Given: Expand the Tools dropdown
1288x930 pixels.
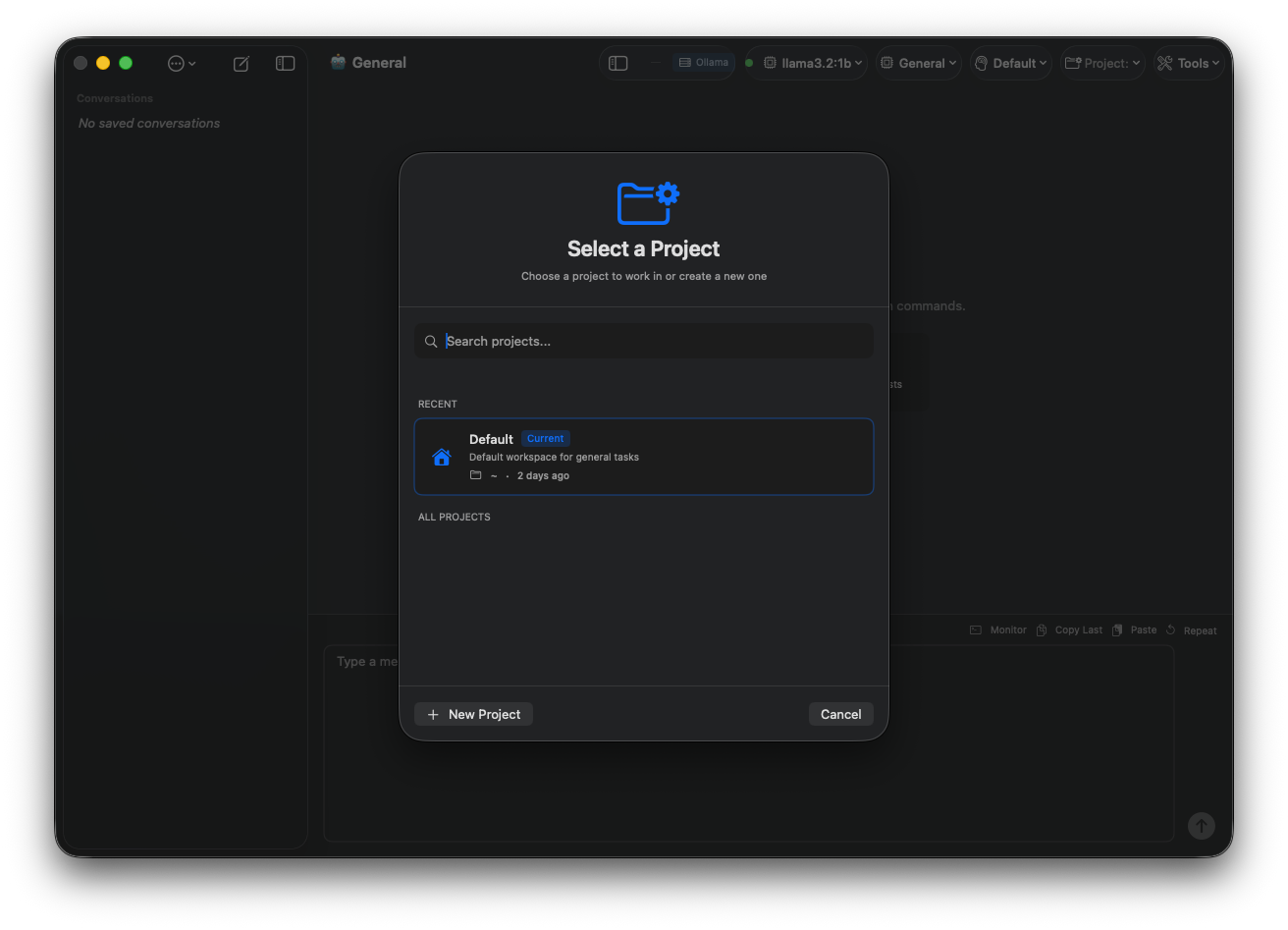Looking at the screenshot, I should coord(1188,62).
